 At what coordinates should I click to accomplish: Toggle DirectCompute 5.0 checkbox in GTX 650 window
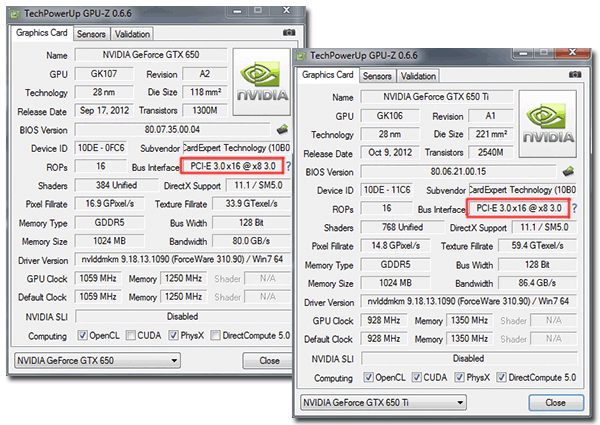click(215, 335)
